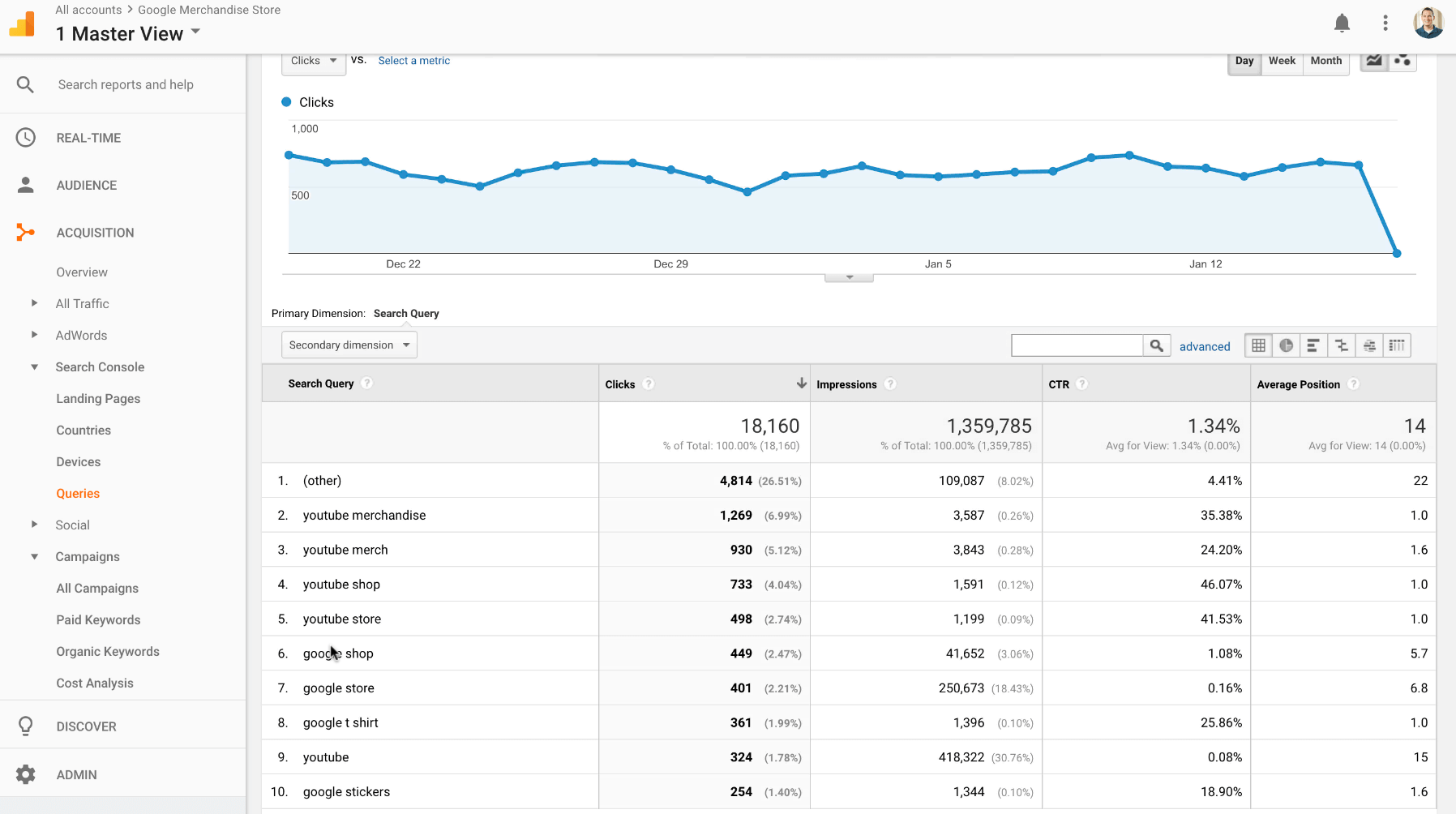Set chart granularity to Week
Image resolution: width=1456 pixels, height=814 pixels.
point(1282,61)
